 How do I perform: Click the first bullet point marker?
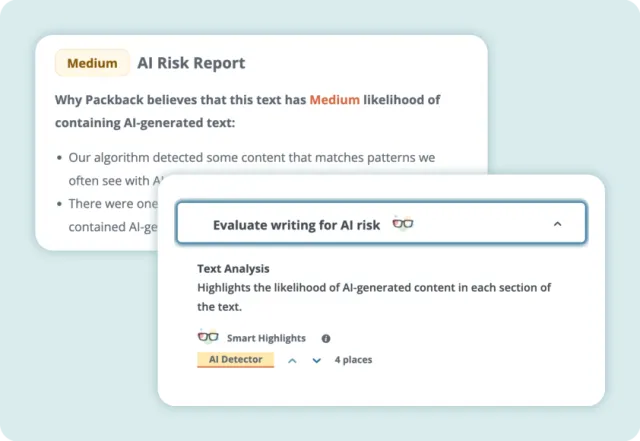(59, 158)
